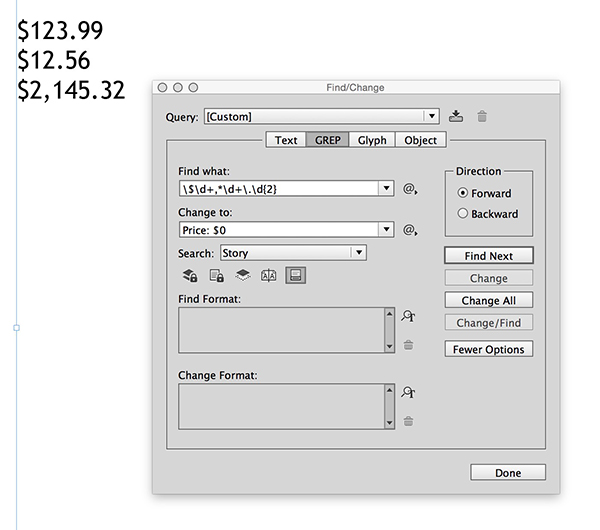Click Change Format scrollbar up arrow

[x=390, y=390]
